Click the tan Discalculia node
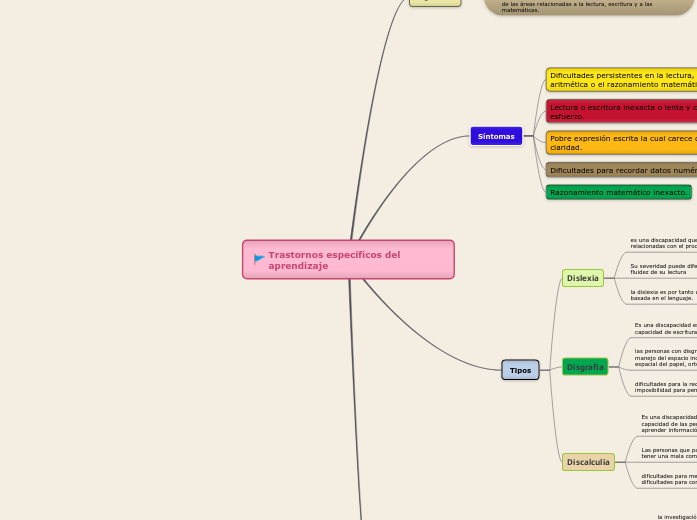The width and height of the screenshot is (697, 520). coord(588,462)
